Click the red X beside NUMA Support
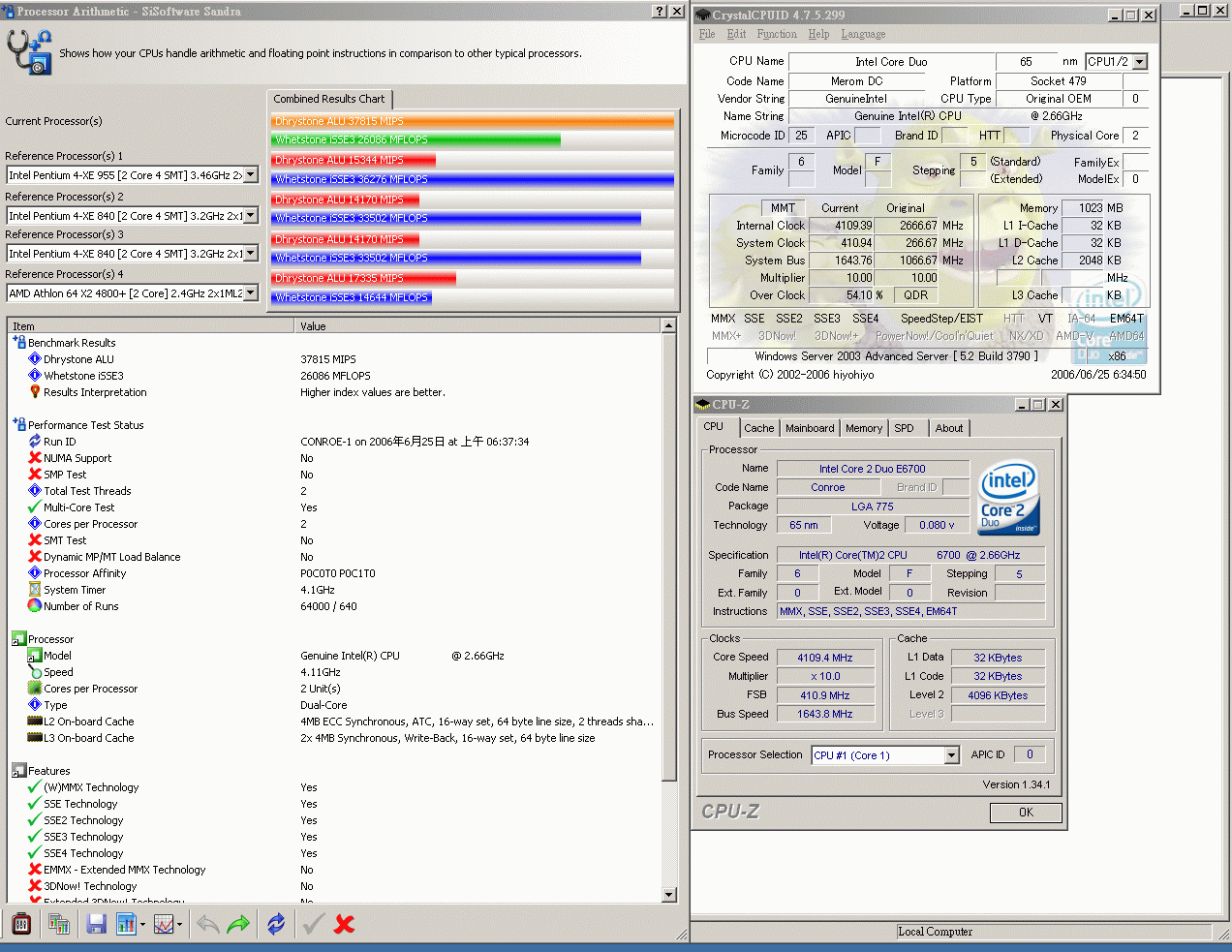 coord(35,458)
